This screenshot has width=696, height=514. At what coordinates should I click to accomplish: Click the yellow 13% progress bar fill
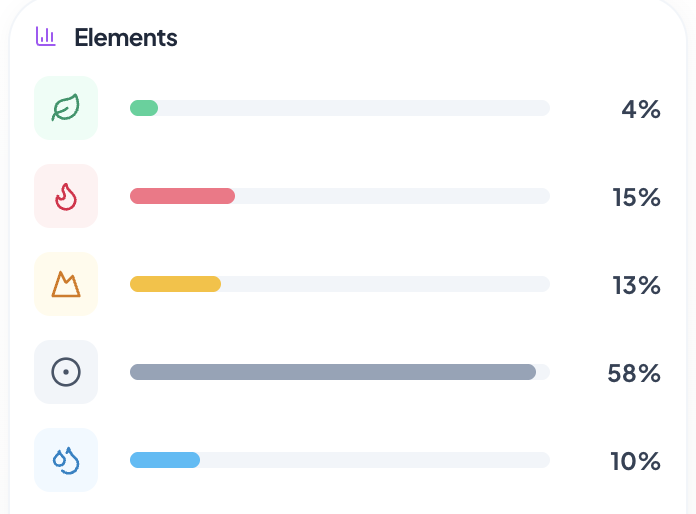(x=175, y=284)
